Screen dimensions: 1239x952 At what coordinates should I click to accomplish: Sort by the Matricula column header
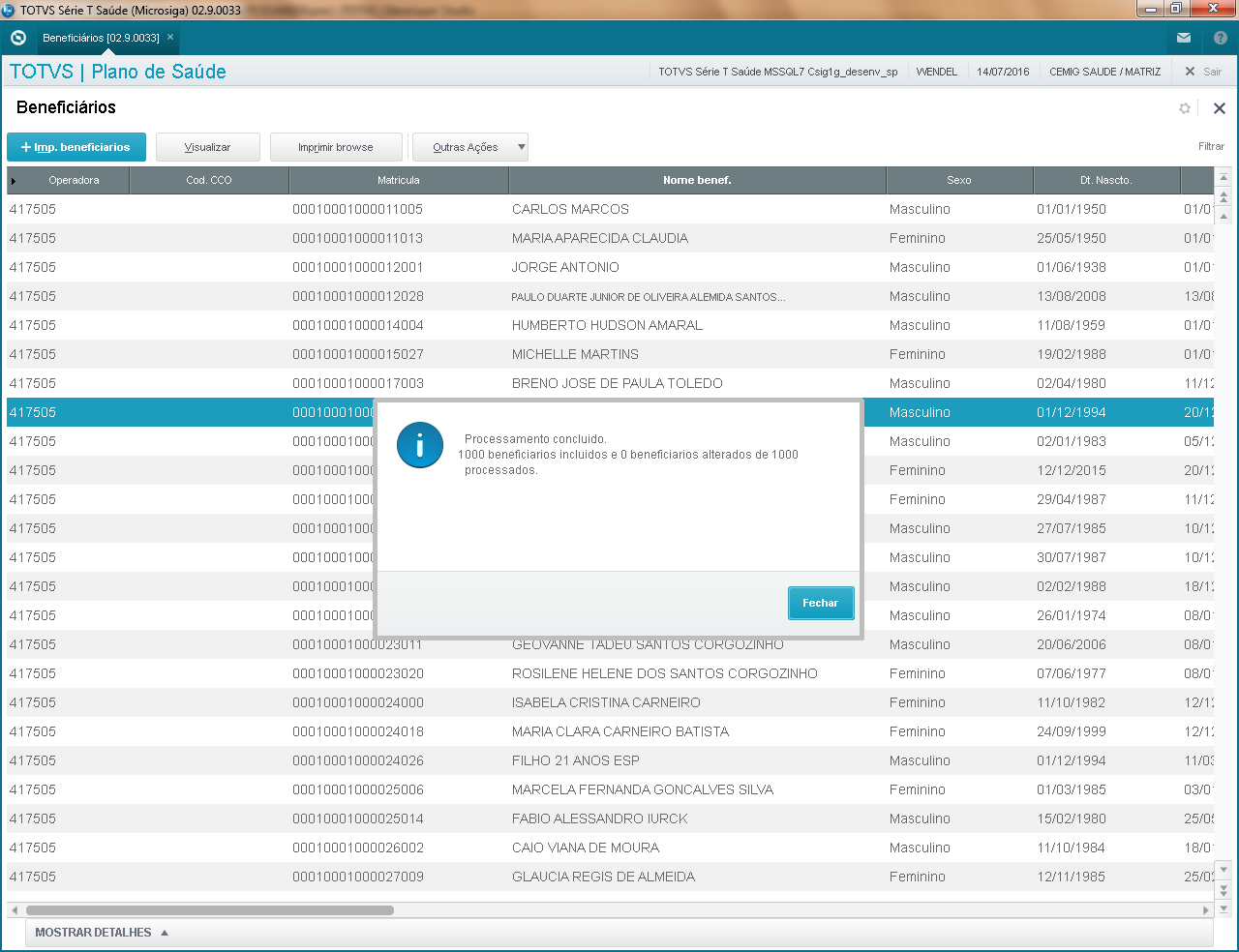click(x=399, y=180)
